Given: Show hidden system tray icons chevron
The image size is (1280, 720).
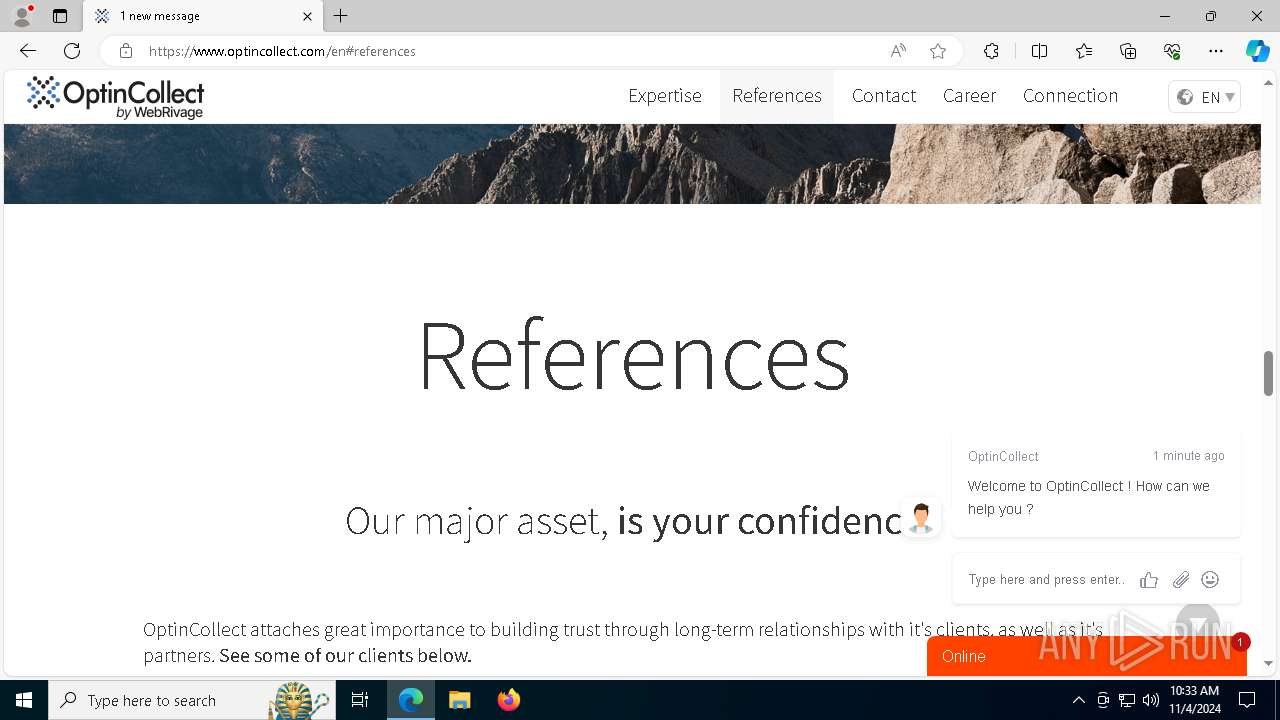Looking at the screenshot, I should pos(1078,700).
